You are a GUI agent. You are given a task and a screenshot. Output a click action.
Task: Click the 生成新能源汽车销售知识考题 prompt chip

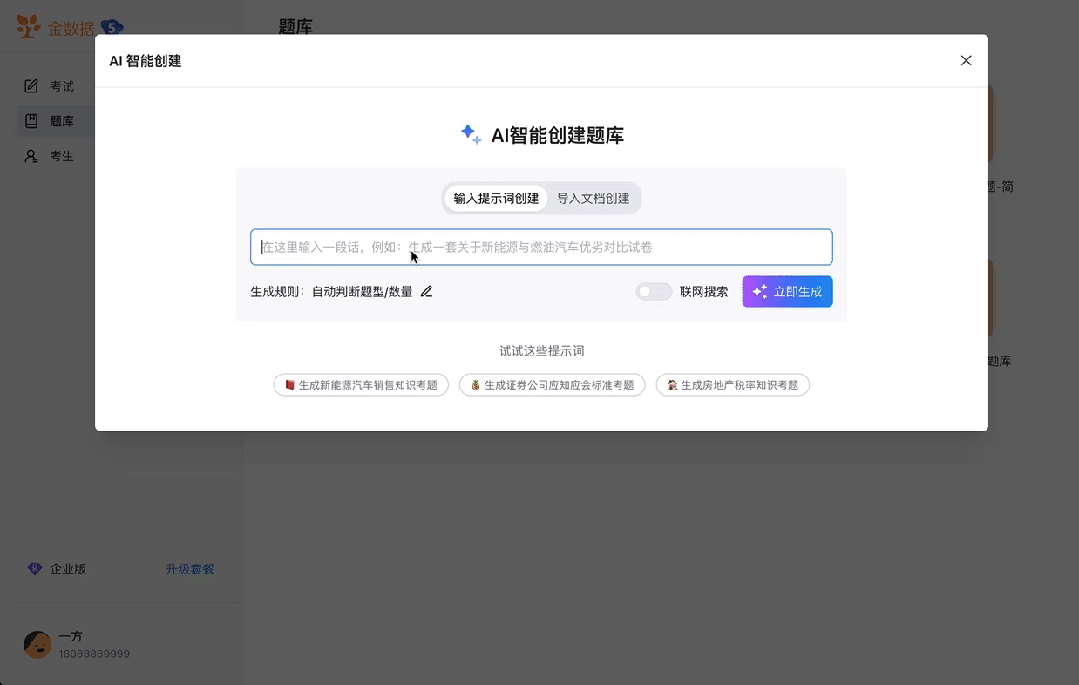pos(360,384)
